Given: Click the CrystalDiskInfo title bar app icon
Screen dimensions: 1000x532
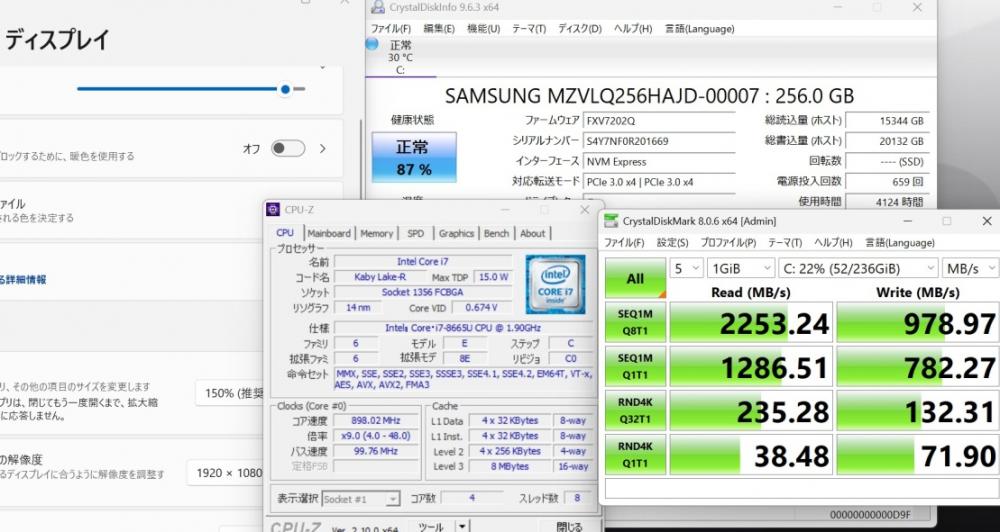Looking at the screenshot, I should [x=378, y=7].
